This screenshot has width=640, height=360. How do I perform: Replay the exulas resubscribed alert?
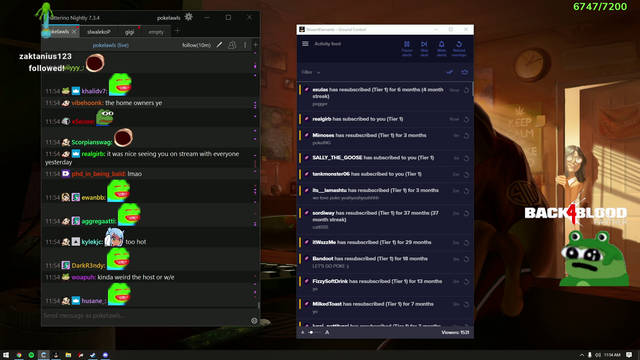[x=466, y=90]
